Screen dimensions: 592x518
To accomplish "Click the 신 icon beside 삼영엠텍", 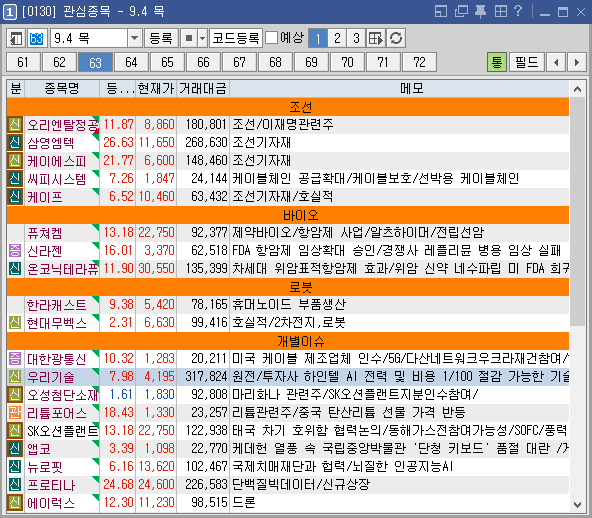I will pos(15,143).
